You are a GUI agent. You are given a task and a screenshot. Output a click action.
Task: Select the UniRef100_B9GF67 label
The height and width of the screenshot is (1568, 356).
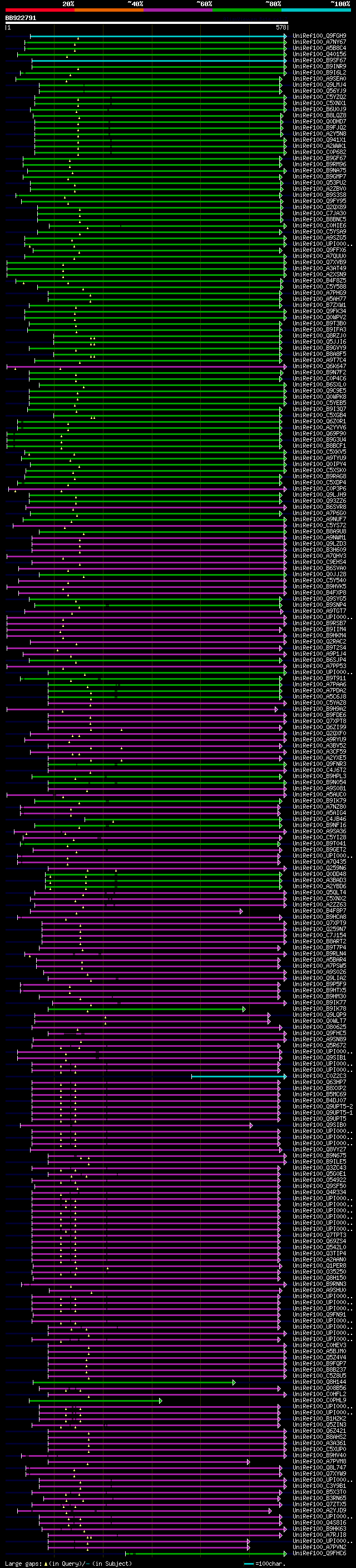click(x=319, y=159)
